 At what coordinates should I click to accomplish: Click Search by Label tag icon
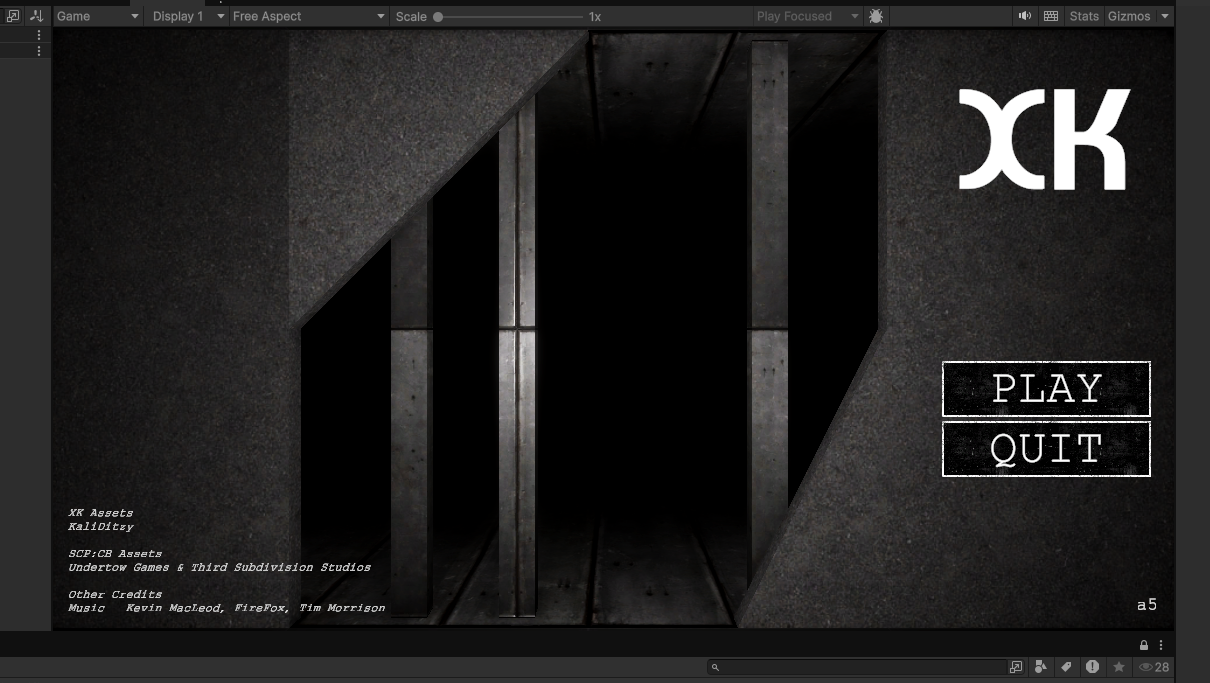pyautogui.click(x=1067, y=667)
